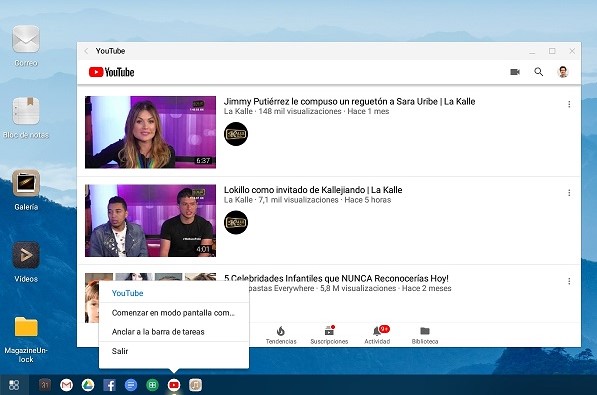This screenshot has width=597, height=395.
Task: Open the music app taskbar icon
Action: 195,385
